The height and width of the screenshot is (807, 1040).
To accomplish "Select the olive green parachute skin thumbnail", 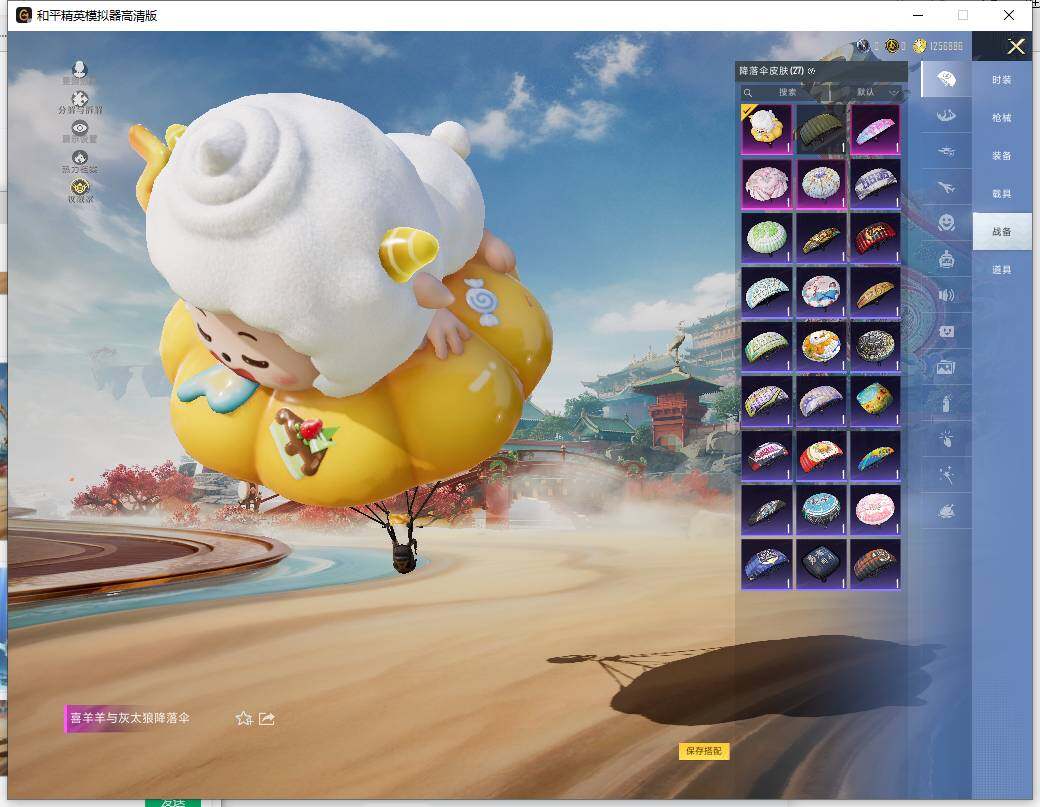I will pos(820,129).
